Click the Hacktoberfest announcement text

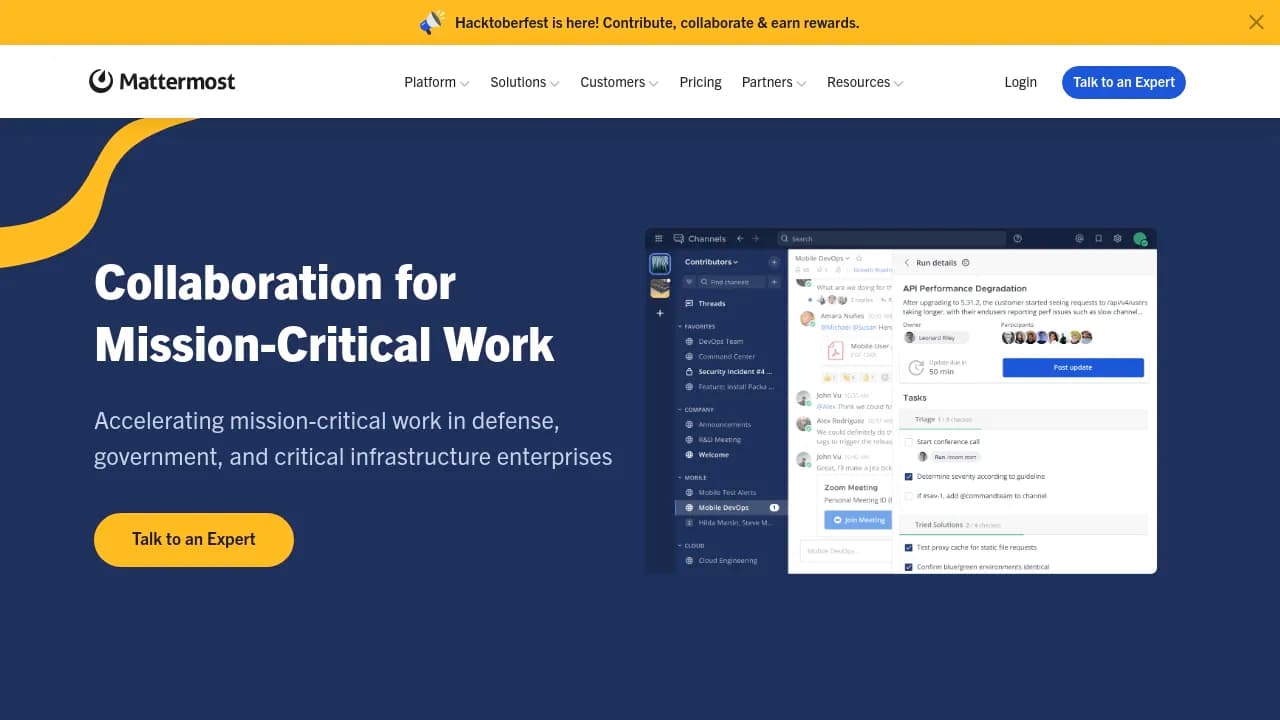pyautogui.click(x=656, y=22)
